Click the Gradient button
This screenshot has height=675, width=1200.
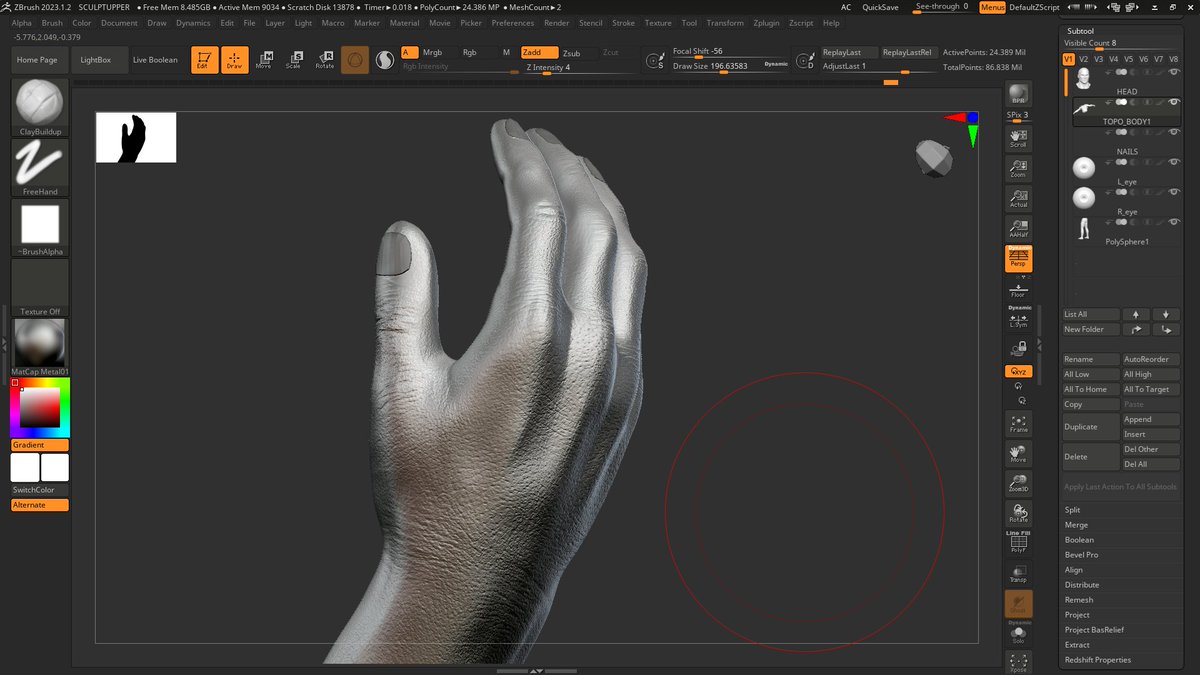(x=40, y=445)
